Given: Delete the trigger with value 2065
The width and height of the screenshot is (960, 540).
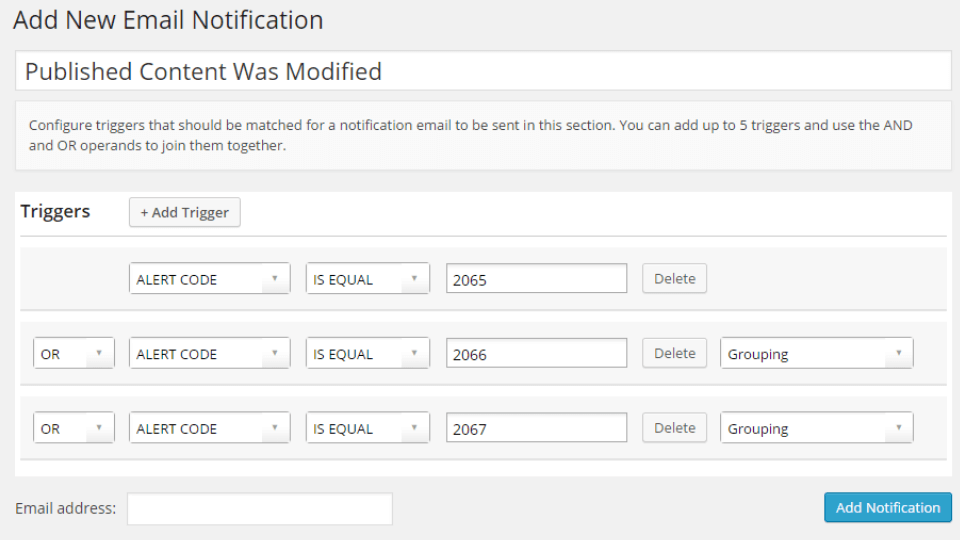Looking at the screenshot, I should click(674, 279).
